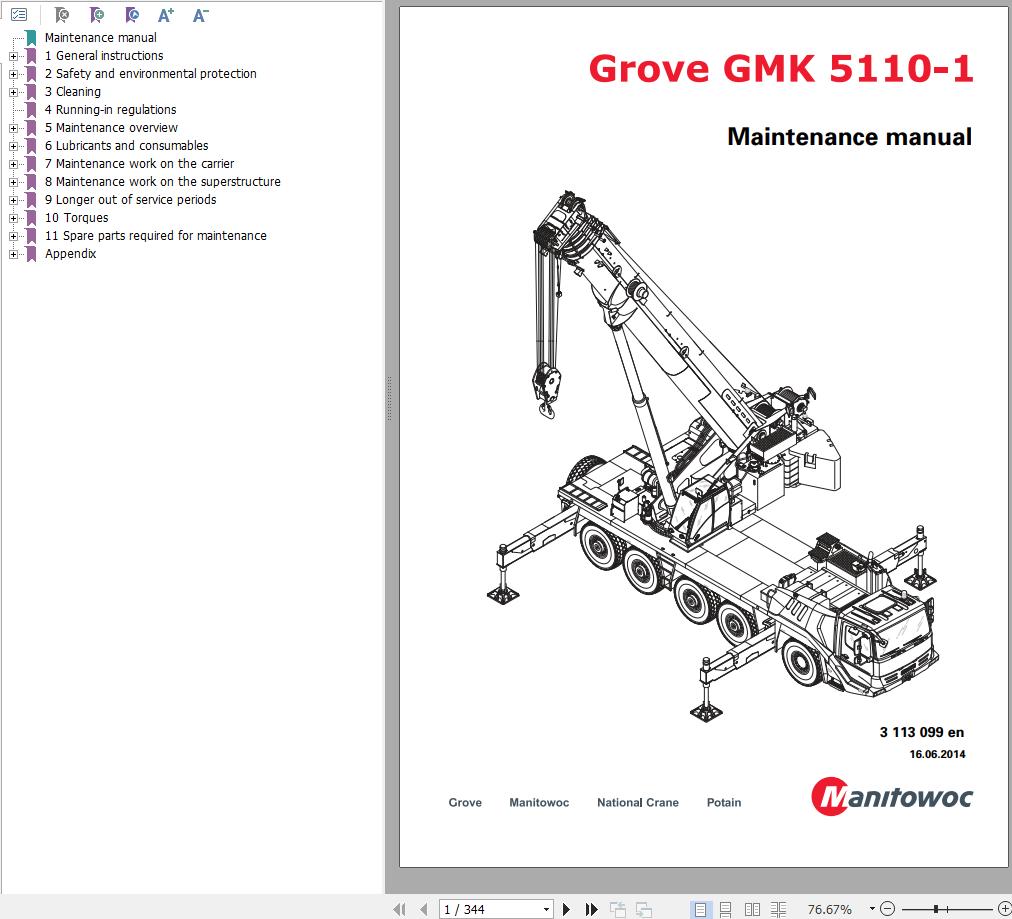Open the 'Maintenance manual' root bookmark
1012x919 pixels.
101,37
